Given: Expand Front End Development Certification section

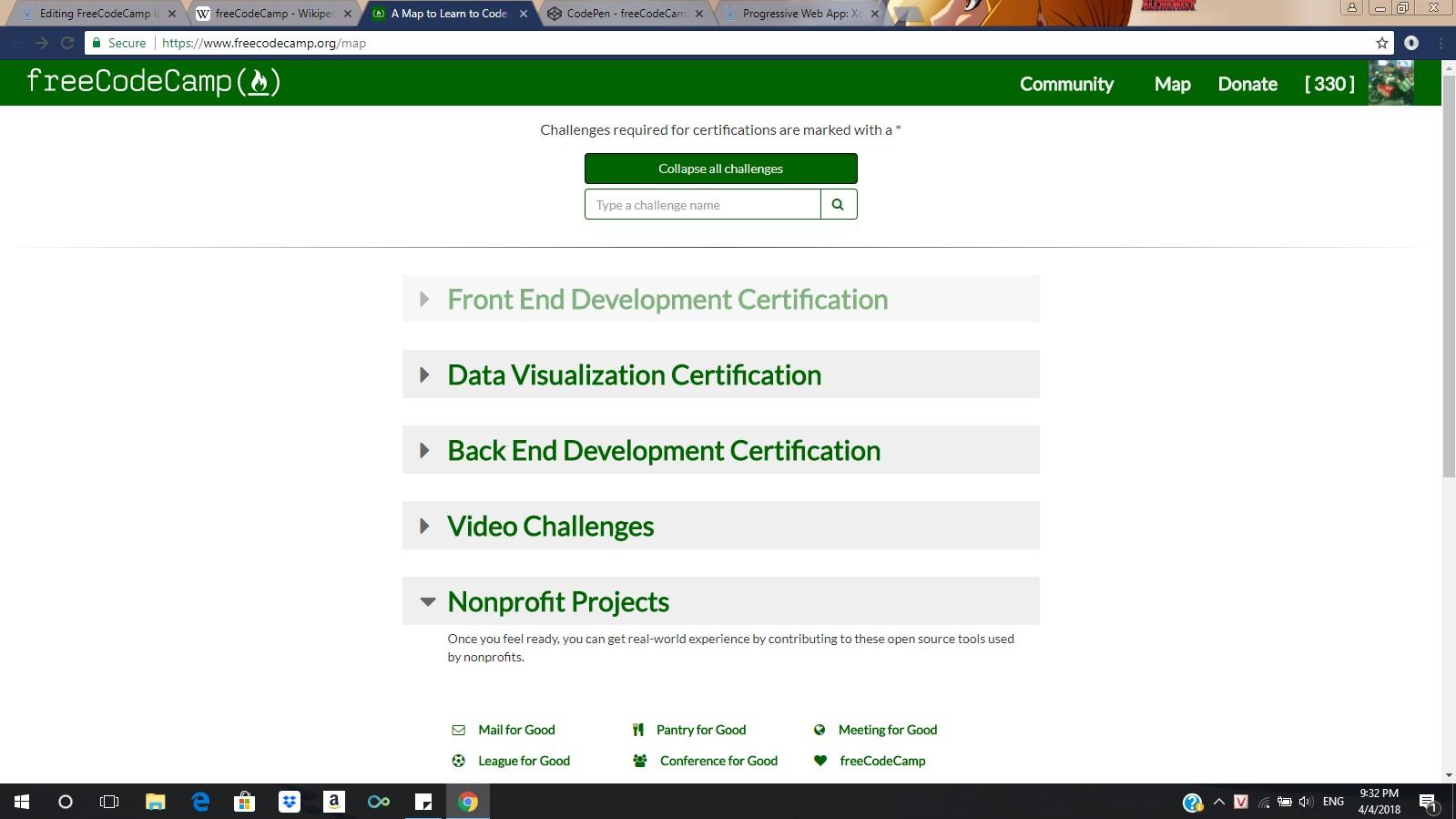Looking at the screenshot, I should click(x=721, y=299).
